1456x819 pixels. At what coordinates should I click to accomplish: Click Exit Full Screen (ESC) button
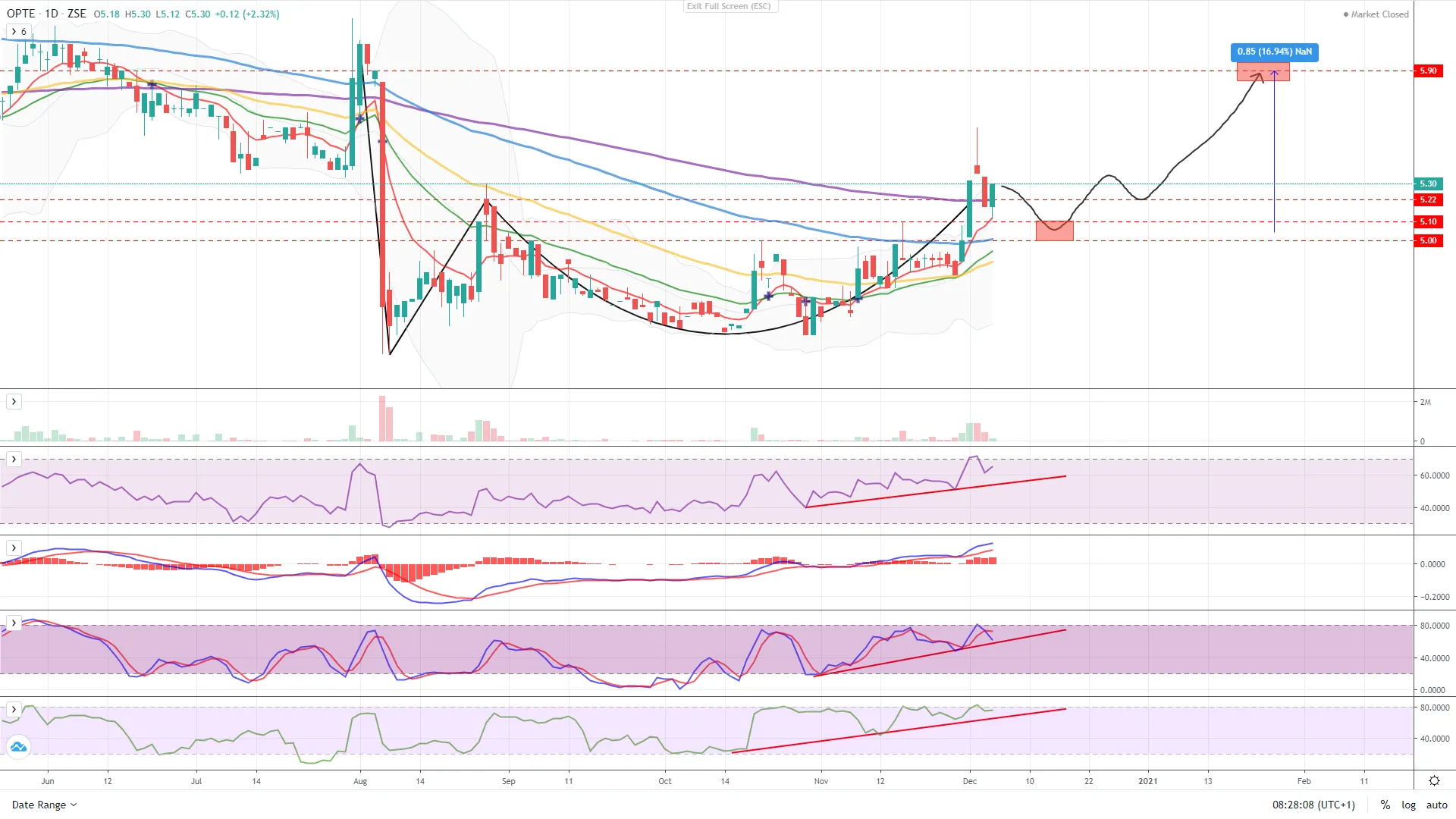pyautogui.click(x=729, y=6)
